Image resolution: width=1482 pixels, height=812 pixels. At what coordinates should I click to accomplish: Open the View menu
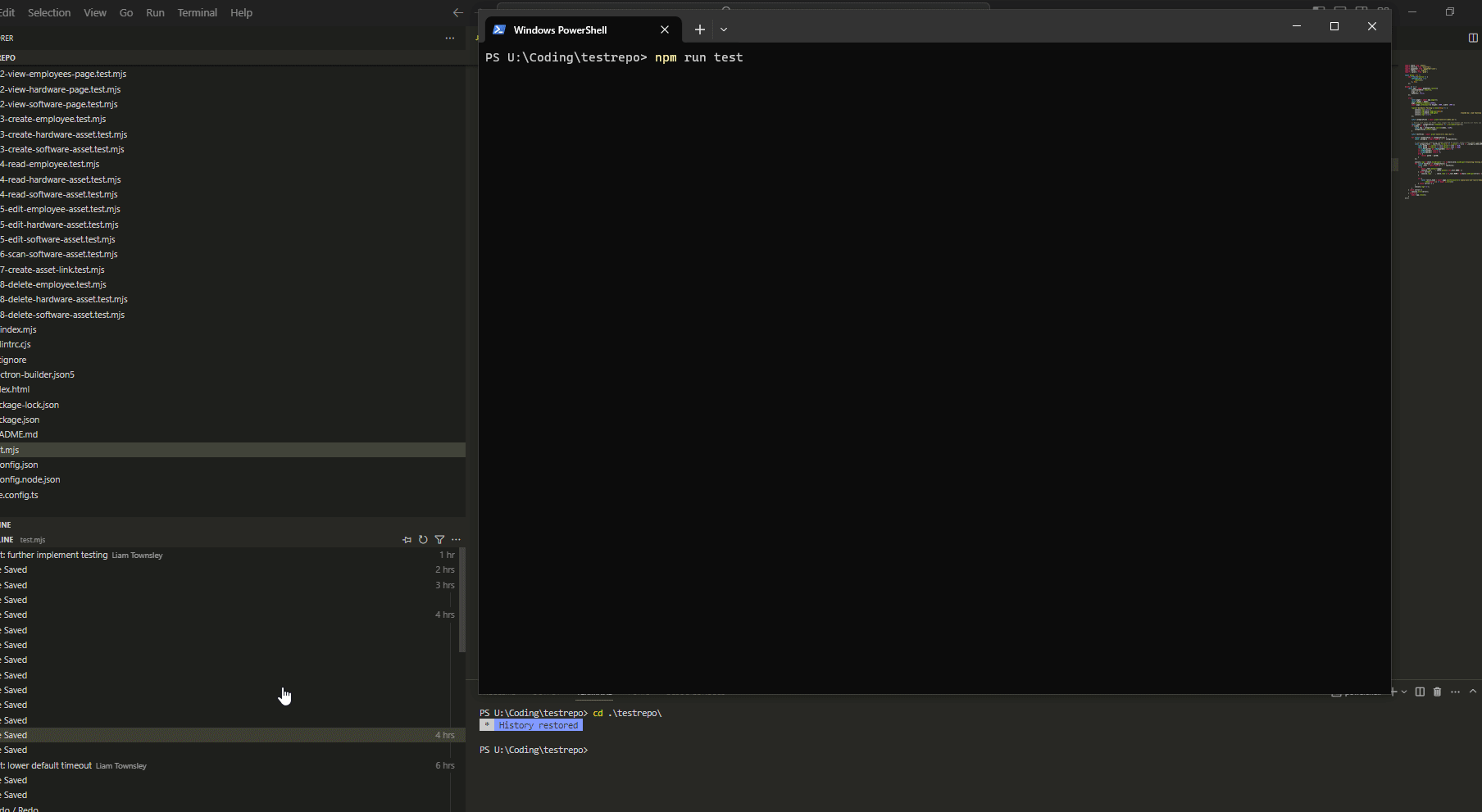[x=95, y=12]
